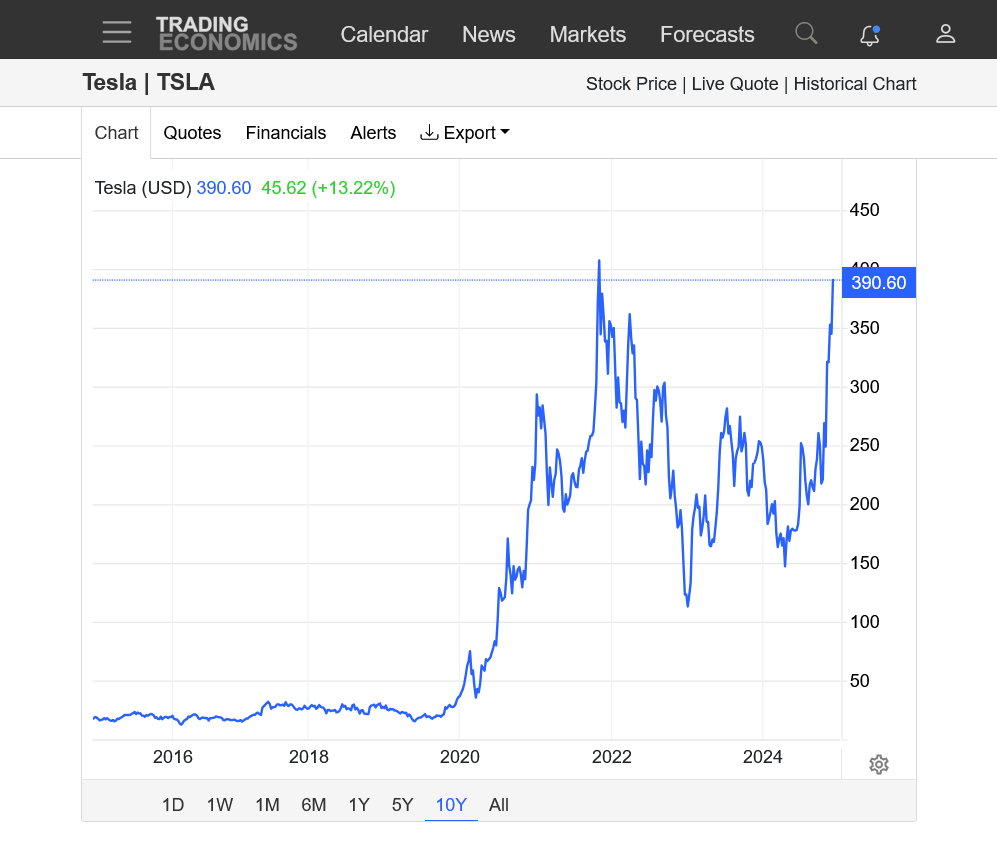Open the News menu item
The height and width of the screenshot is (849, 997).
[488, 34]
